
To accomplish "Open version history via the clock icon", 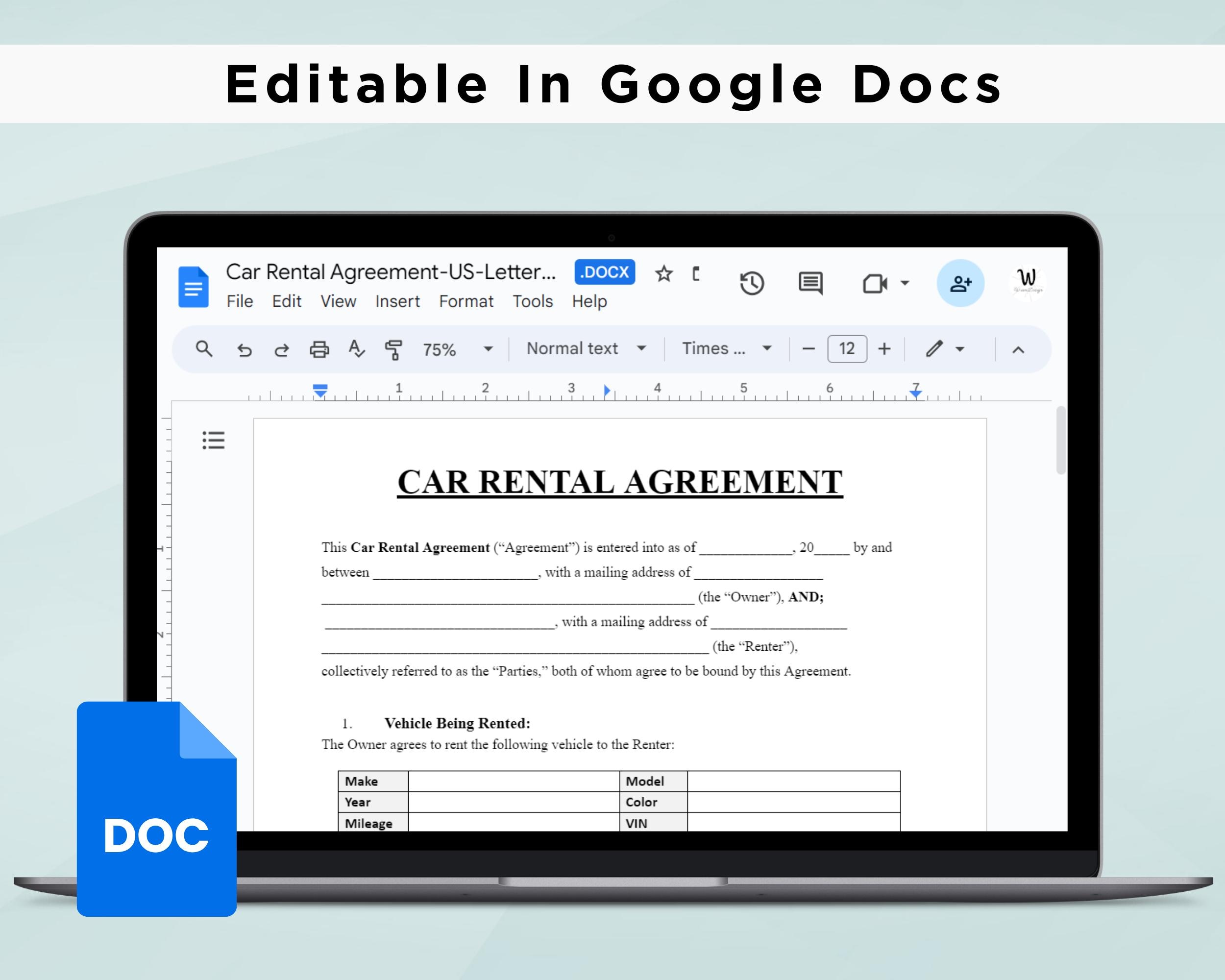I will (753, 282).
